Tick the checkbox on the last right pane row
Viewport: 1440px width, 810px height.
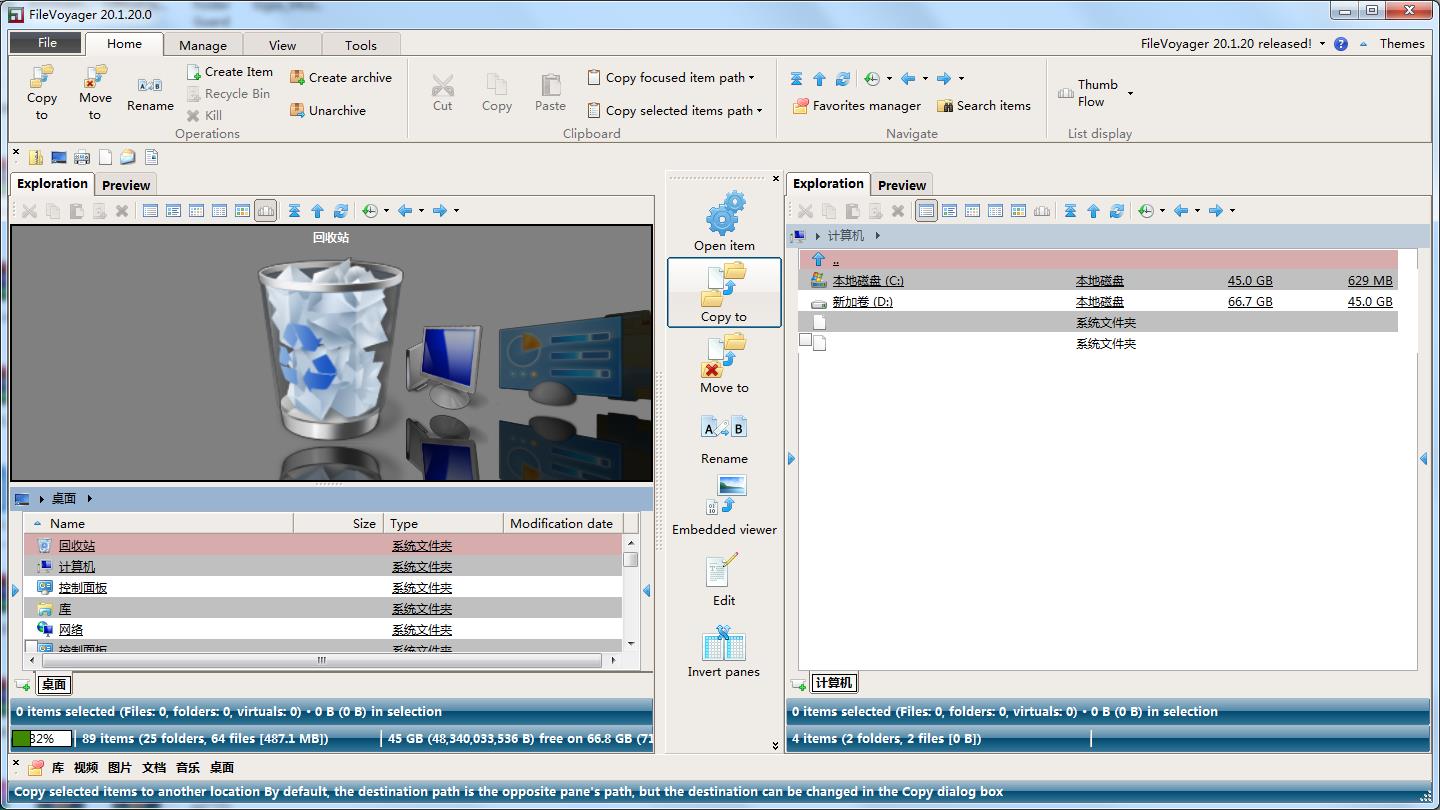coord(805,341)
